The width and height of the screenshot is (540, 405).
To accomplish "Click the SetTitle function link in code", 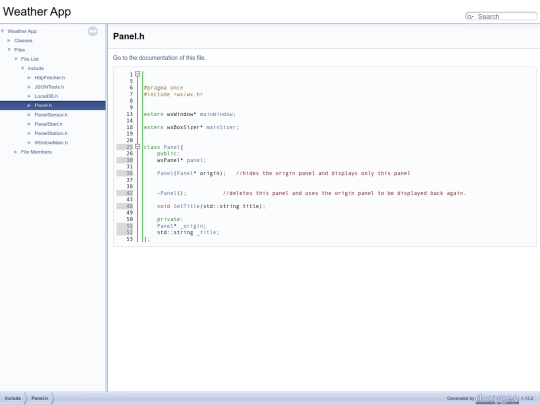I will click(x=186, y=206).
